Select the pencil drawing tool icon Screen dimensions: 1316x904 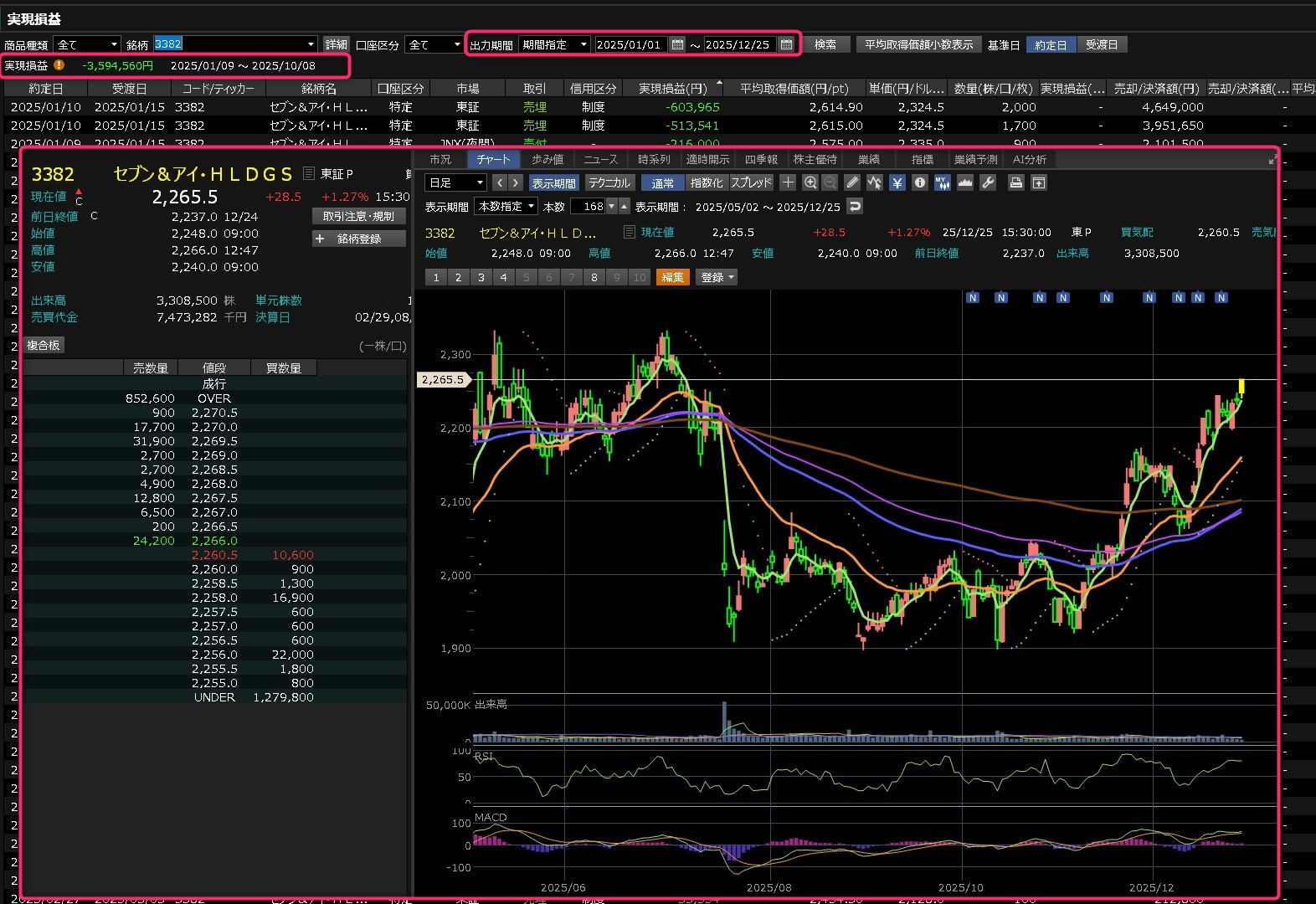click(852, 182)
